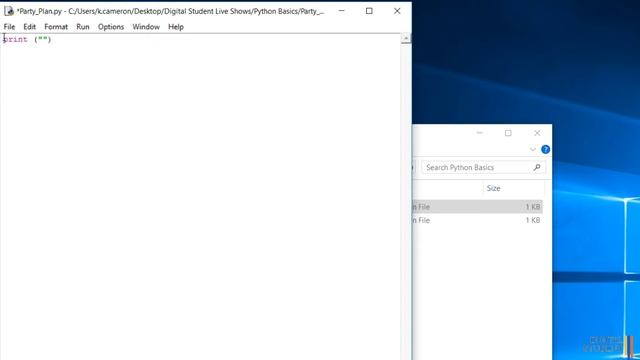The width and height of the screenshot is (640, 360).
Task: Close the File Explorer window
Action: coord(537,133)
